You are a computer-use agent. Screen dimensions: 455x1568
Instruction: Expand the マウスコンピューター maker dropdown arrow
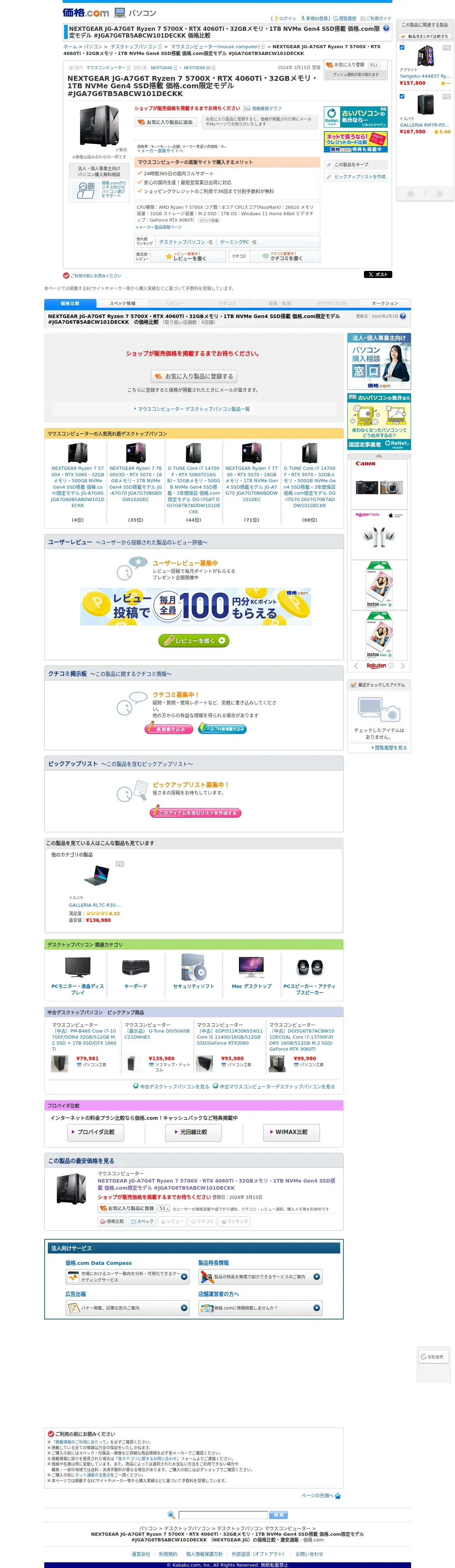coord(128,68)
